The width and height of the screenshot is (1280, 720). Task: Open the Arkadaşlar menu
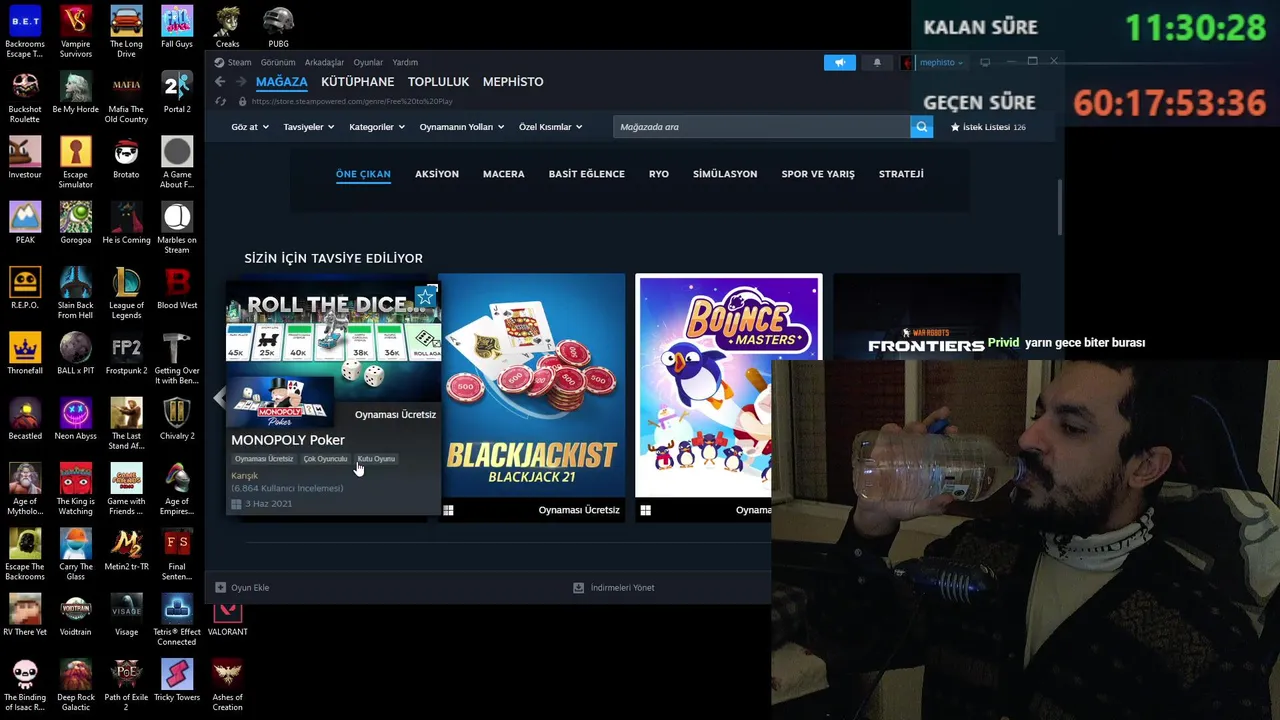pyautogui.click(x=324, y=62)
